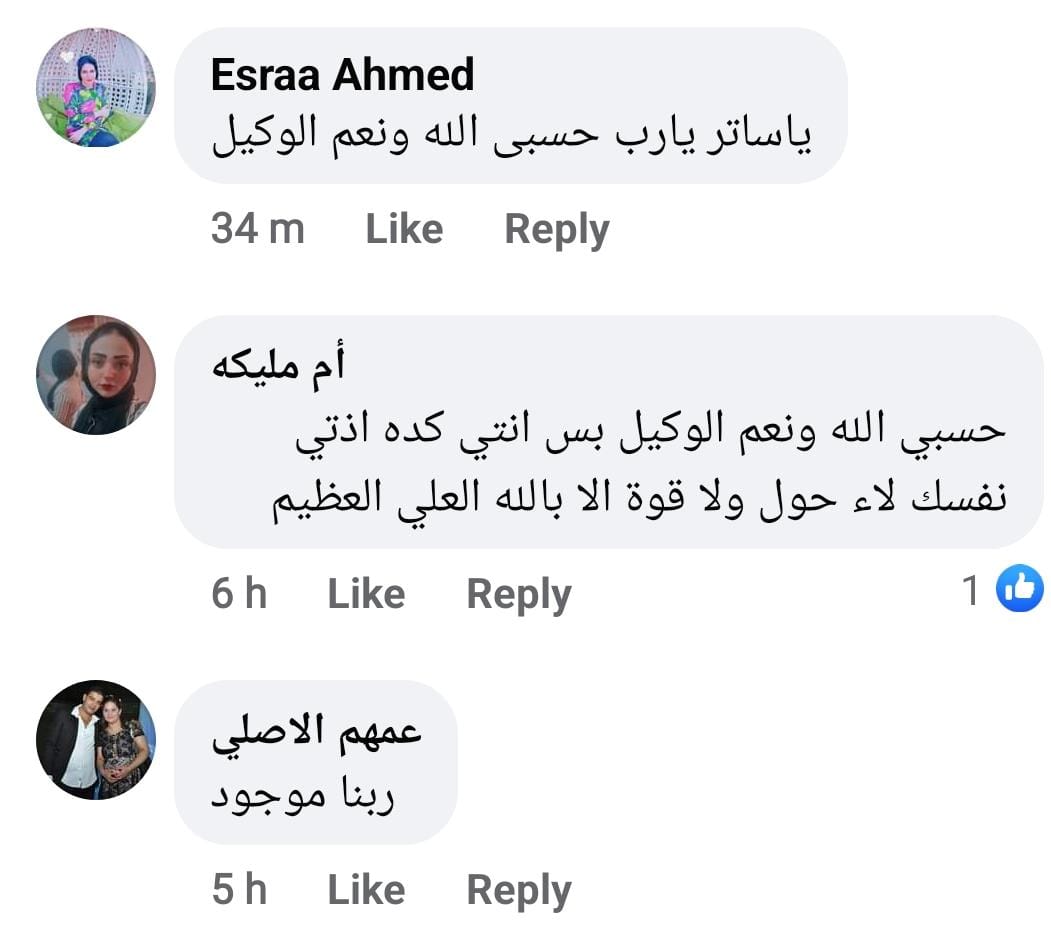Image resolution: width=1051 pixels, height=936 pixels.
Task: Reply to the comment by أم مليكه
Action: [518, 594]
